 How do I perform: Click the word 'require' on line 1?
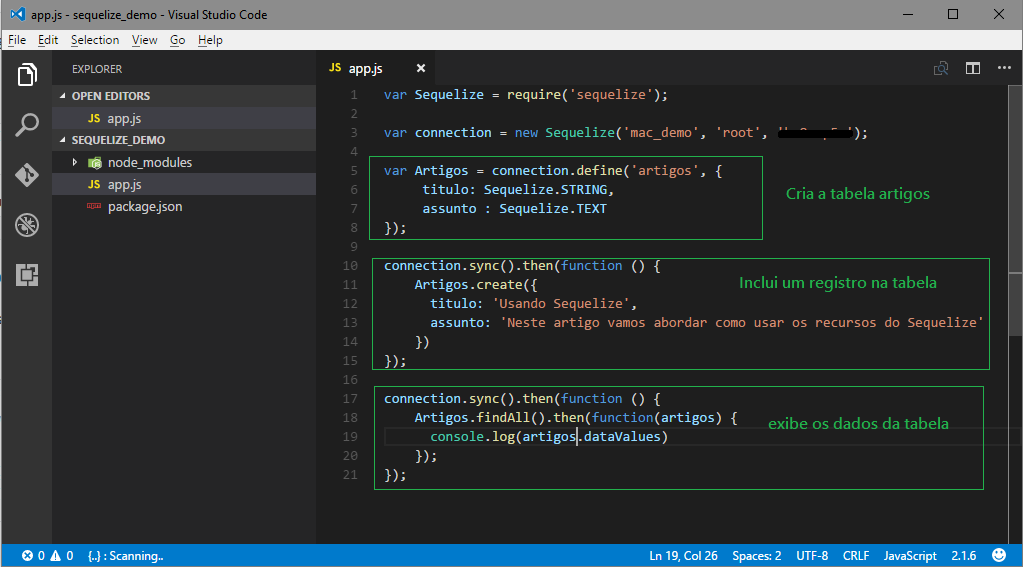pyautogui.click(x=533, y=95)
